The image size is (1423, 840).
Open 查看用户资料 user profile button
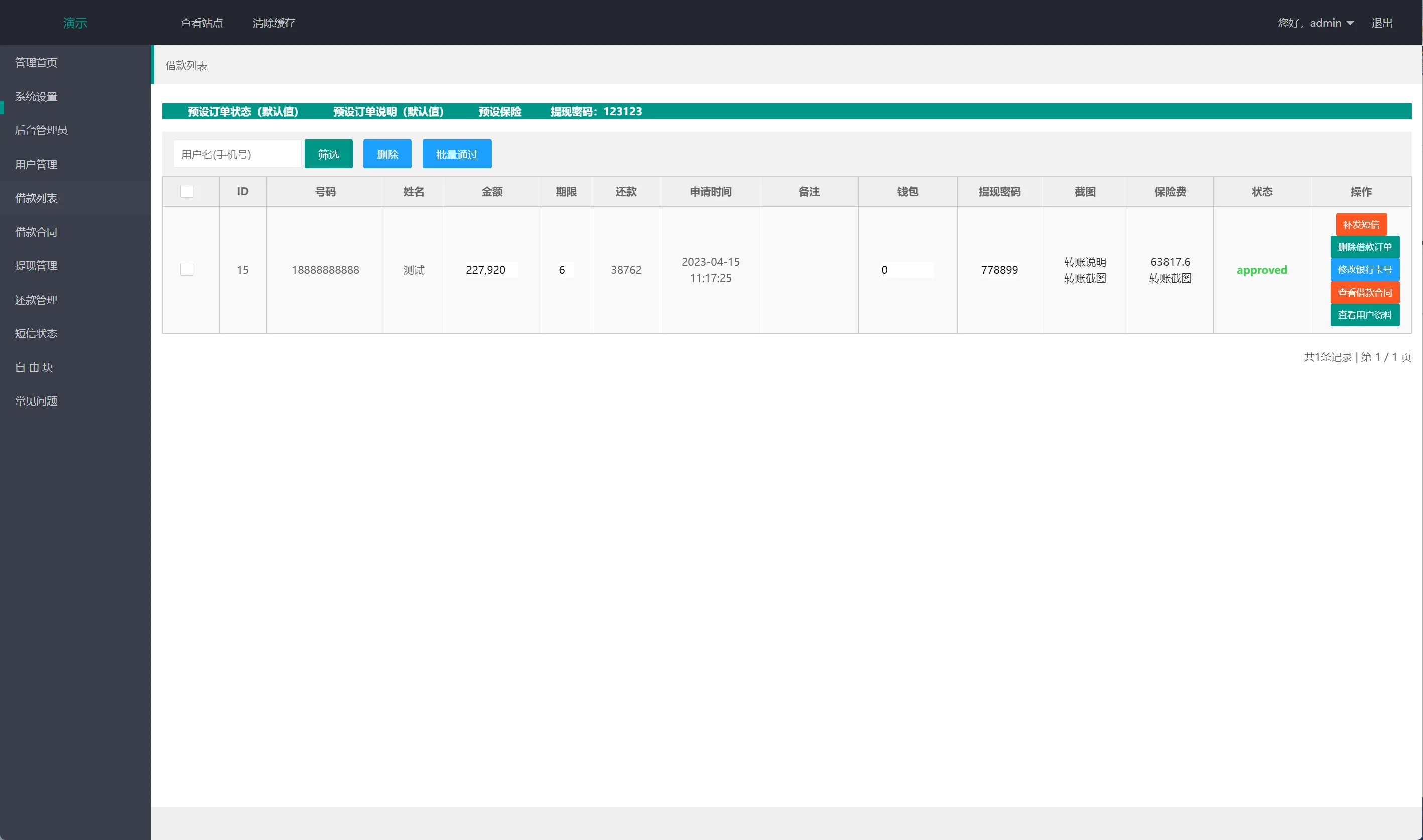[1364, 315]
